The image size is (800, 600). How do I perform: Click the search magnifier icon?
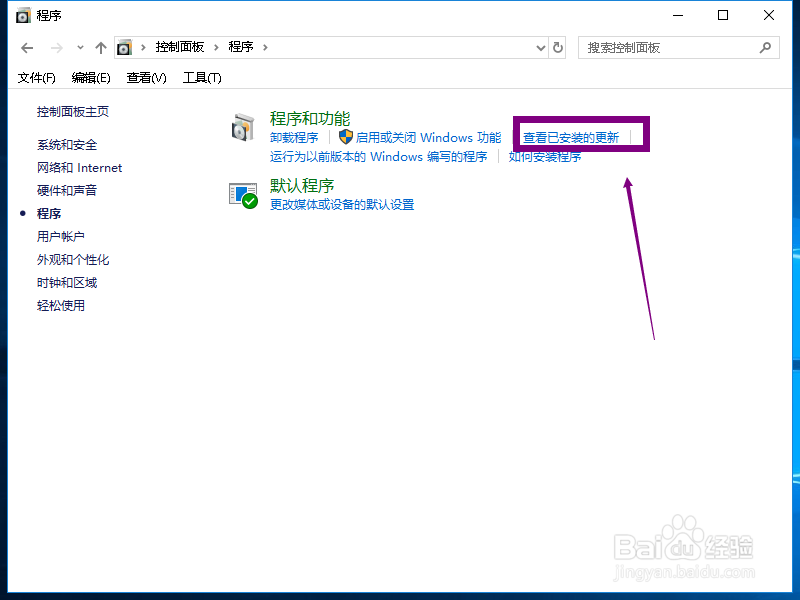pos(766,47)
